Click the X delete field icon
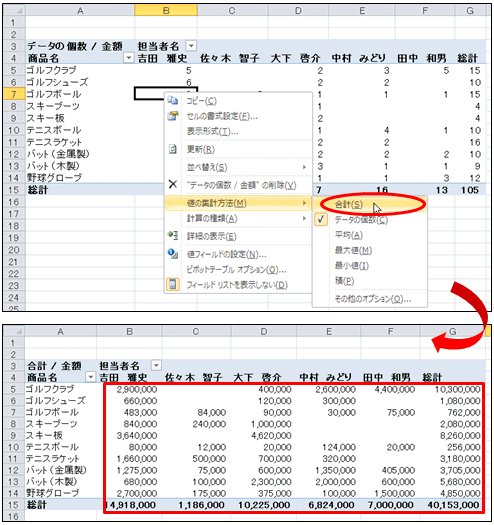Screen dimensions: 494x525 point(172,184)
